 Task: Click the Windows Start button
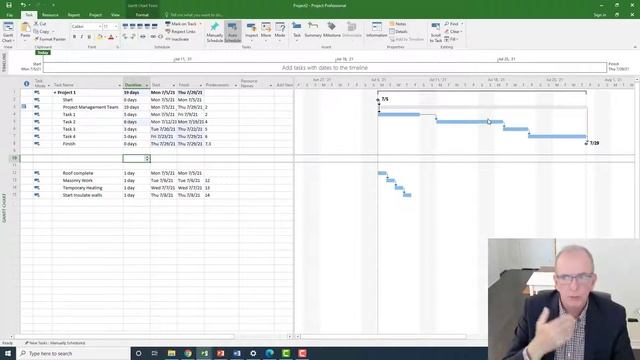[x=8, y=353]
